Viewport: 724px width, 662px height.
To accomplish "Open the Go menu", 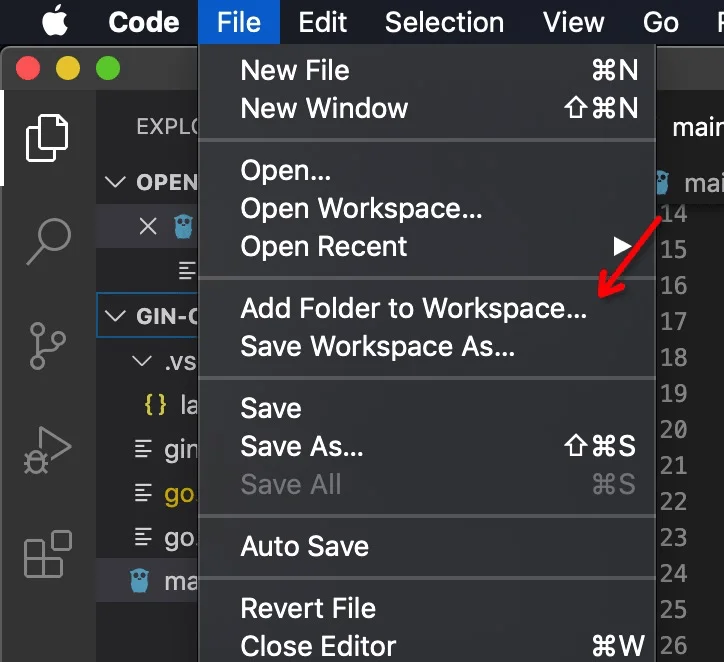I will coord(661,22).
